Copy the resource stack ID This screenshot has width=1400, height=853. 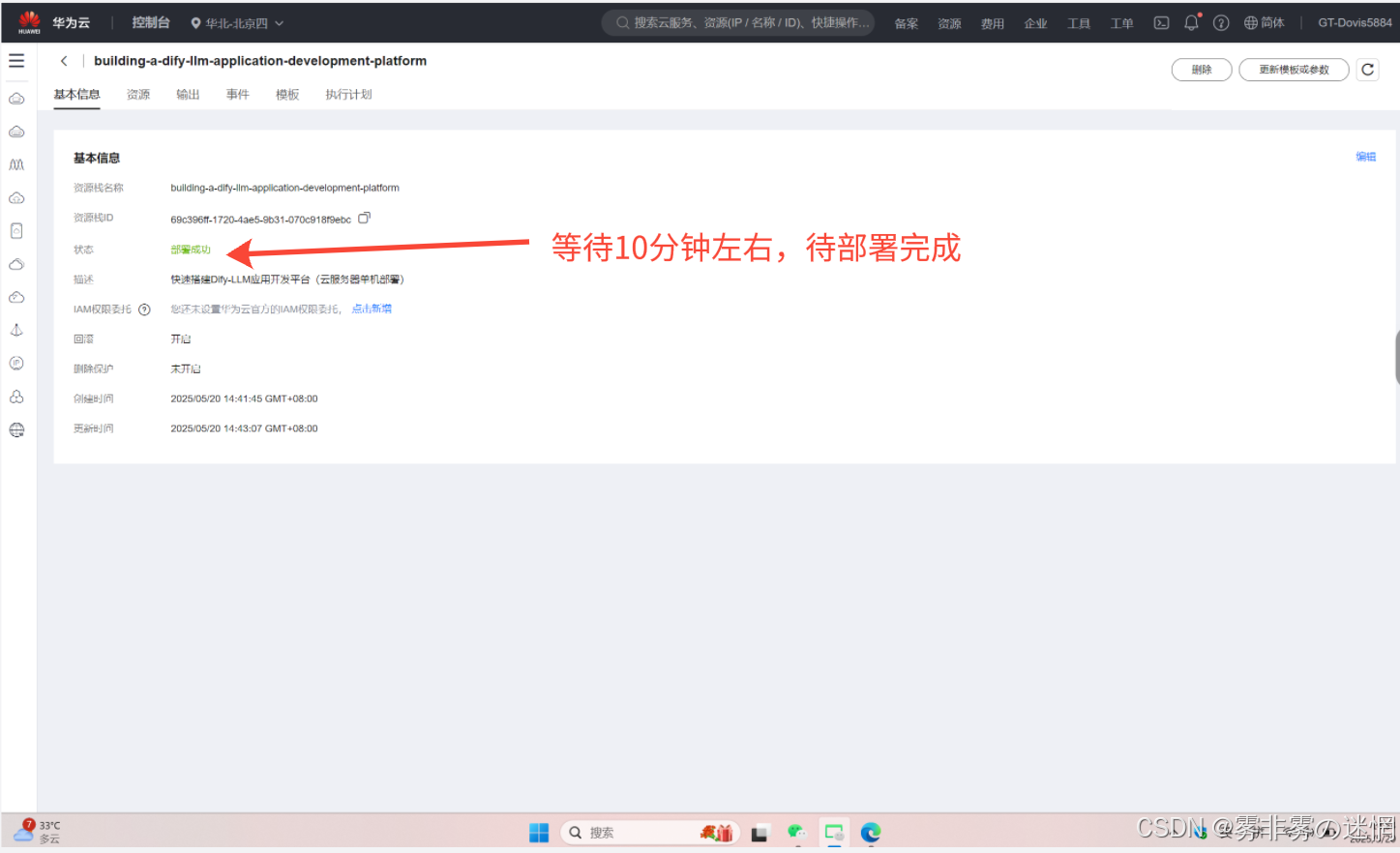(x=364, y=219)
